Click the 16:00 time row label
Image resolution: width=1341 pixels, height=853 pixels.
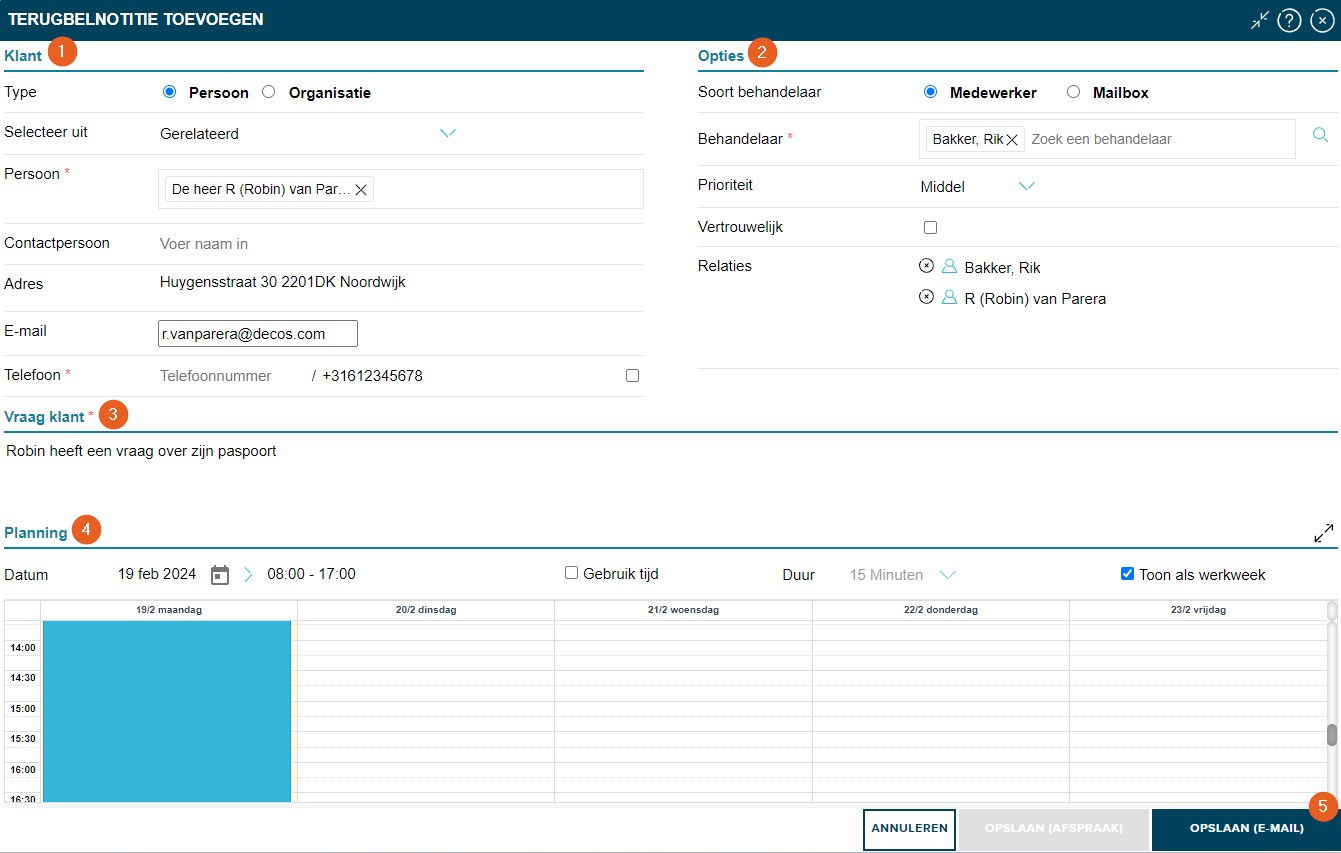[22, 770]
